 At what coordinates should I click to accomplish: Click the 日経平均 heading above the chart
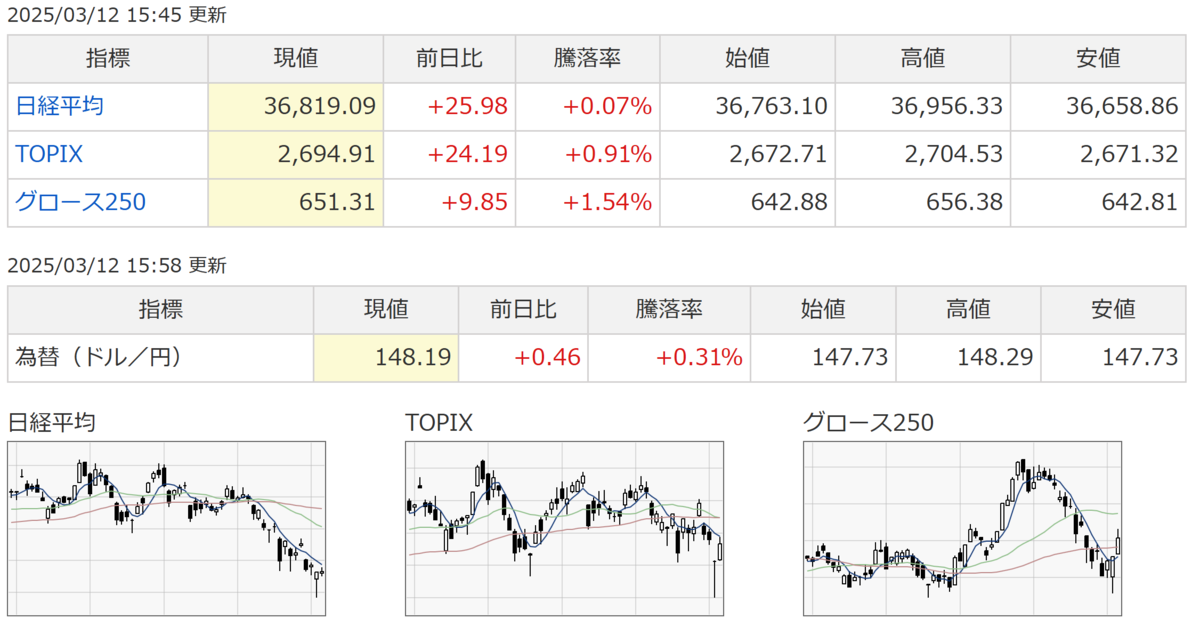coord(51,422)
